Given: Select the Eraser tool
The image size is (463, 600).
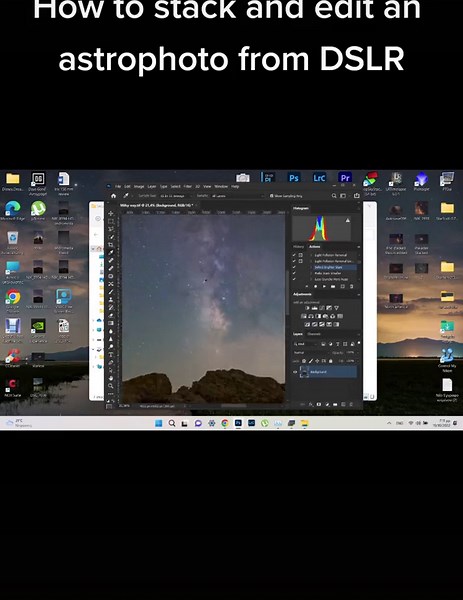Looking at the screenshot, I should click(x=111, y=315).
